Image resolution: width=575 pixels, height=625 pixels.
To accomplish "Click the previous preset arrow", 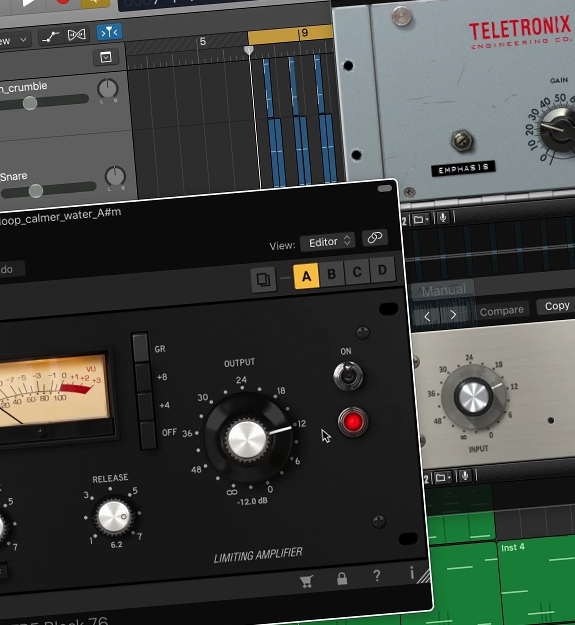I will pos(427,316).
